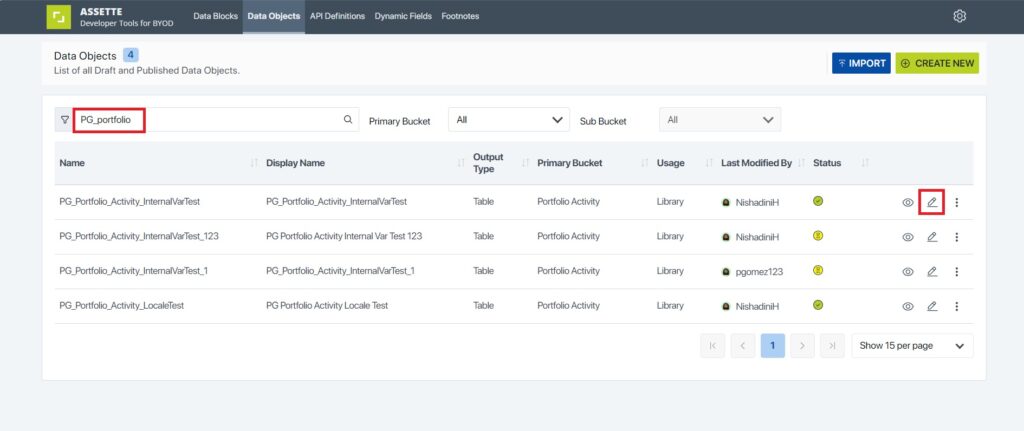The height and width of the screenshot is (431, 1024).
Task: Open the API Definitions tab
Action: coord(338,16)
